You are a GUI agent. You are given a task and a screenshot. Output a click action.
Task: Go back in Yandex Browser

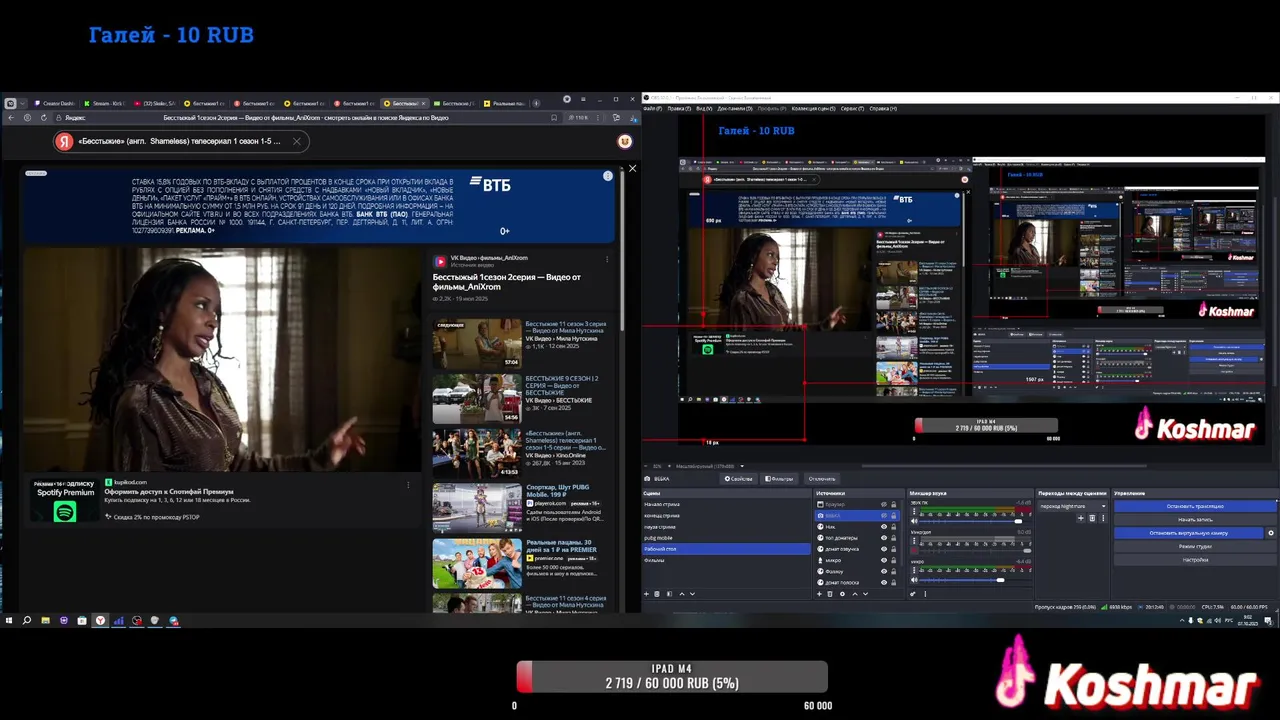coord(11,118)
